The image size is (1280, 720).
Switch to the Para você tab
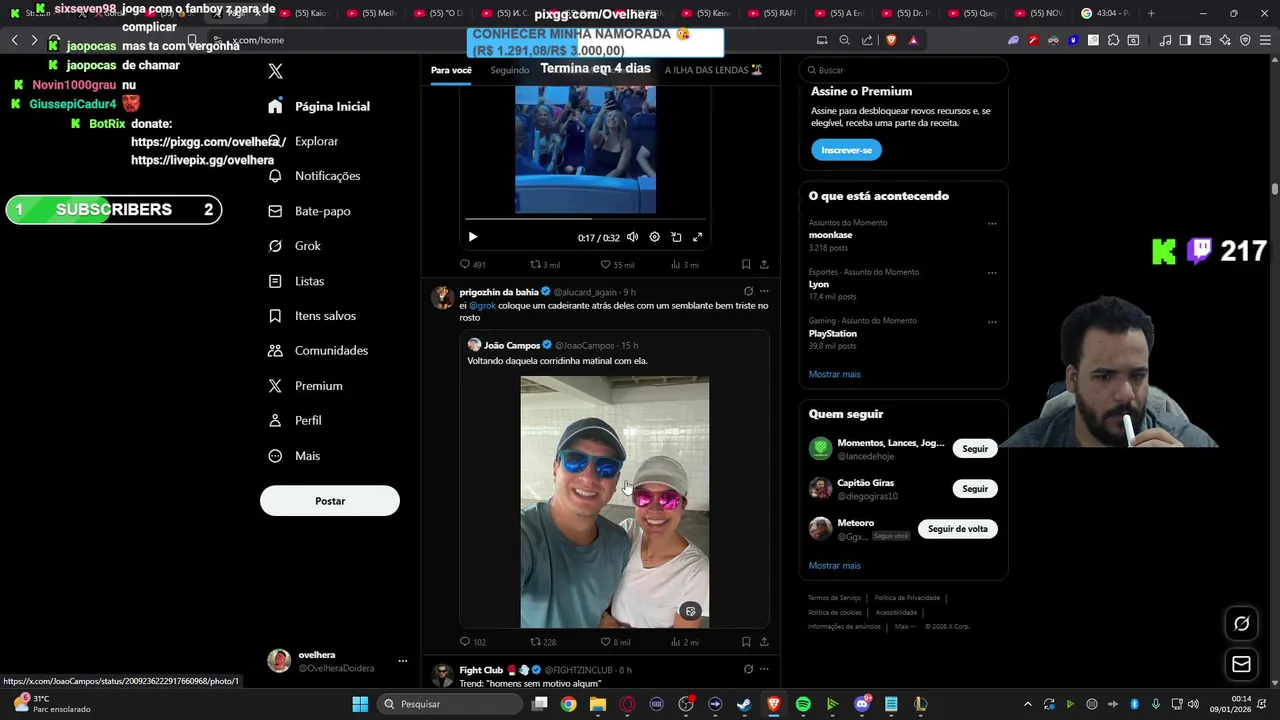click(451, 70)
